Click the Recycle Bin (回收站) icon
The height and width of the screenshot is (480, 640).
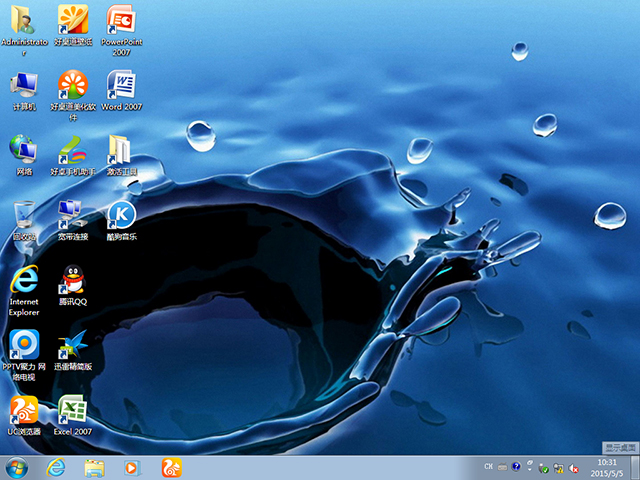[x=24, y=215]
